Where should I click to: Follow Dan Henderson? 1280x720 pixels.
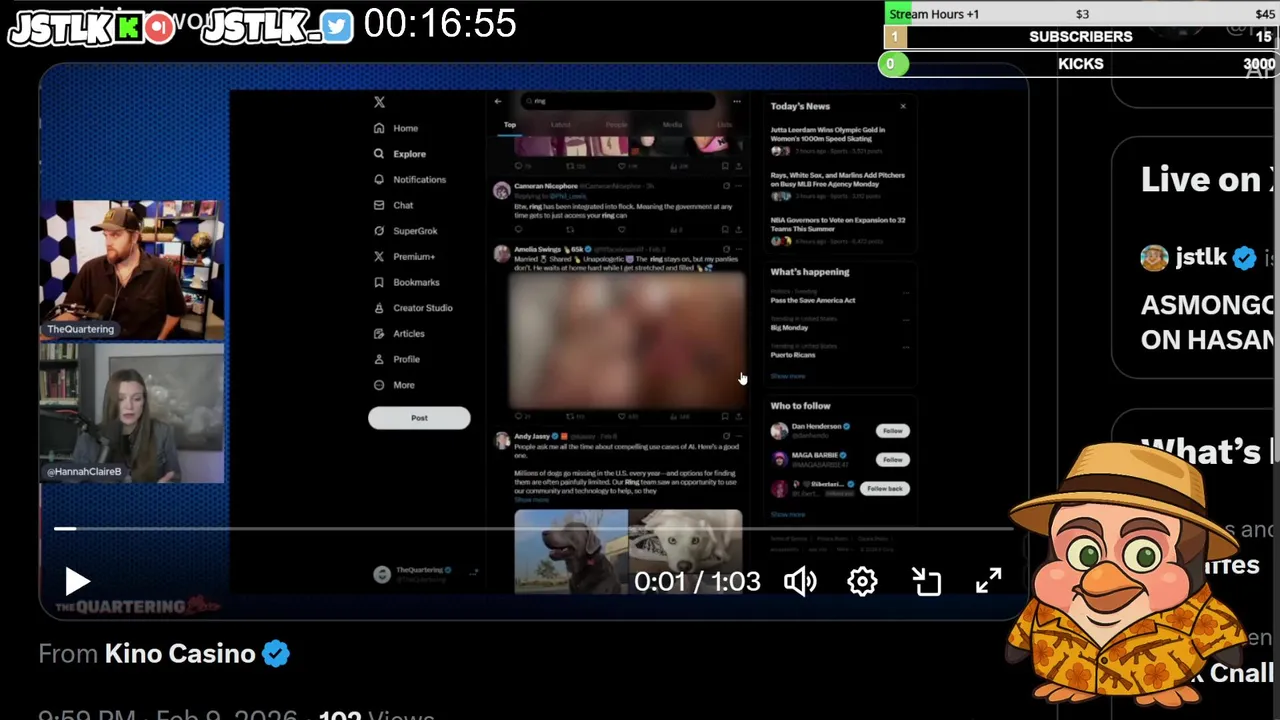[892, 431]
